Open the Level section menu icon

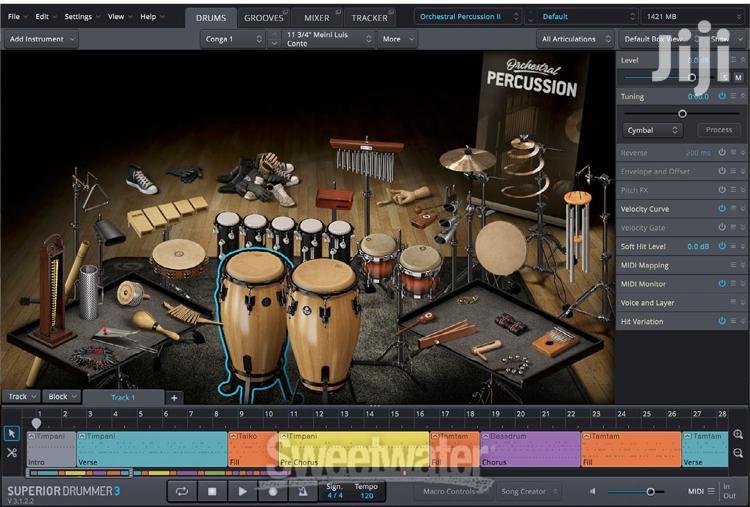click(733, 60)
